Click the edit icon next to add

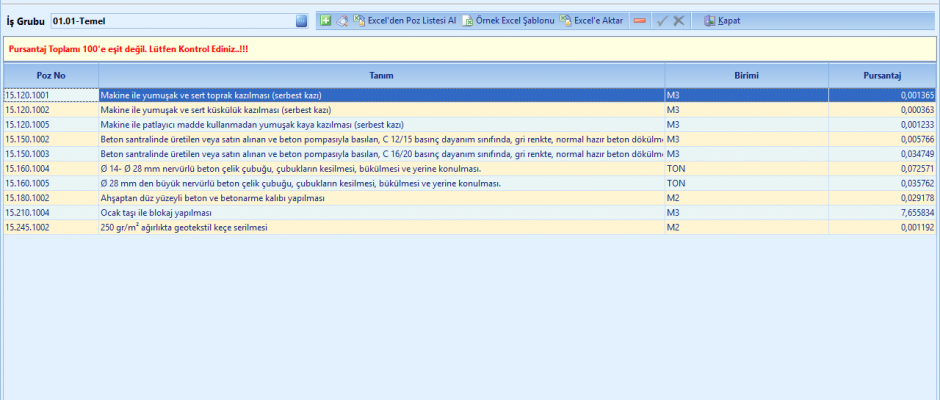pyautogui.click(x=341, y=20)
